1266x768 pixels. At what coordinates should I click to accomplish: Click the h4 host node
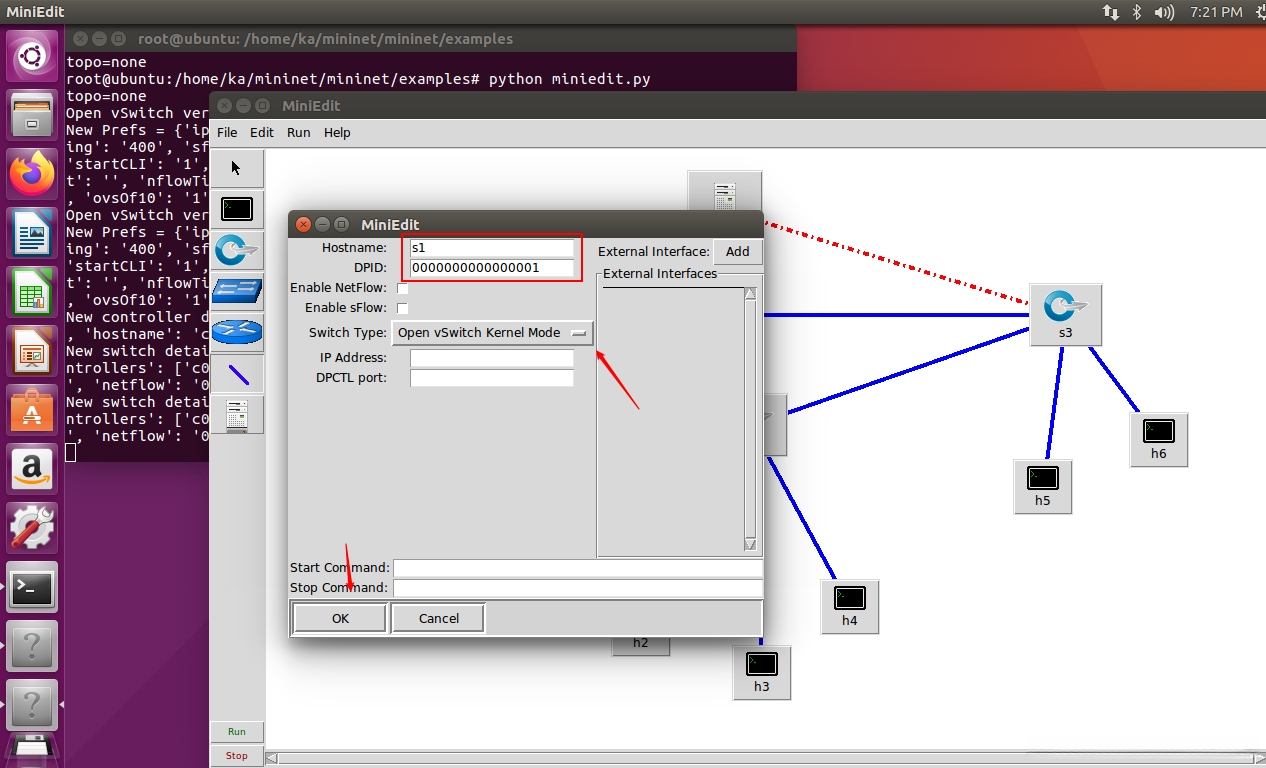849,606
